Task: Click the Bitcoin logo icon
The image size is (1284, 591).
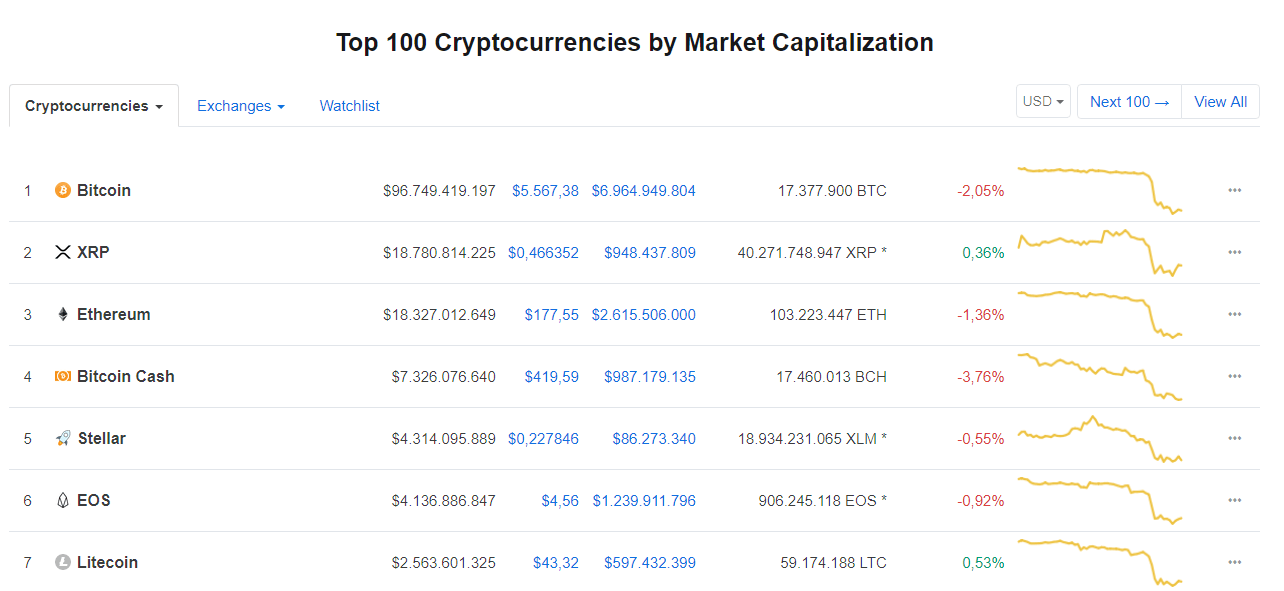Action: tap(63, 190)
